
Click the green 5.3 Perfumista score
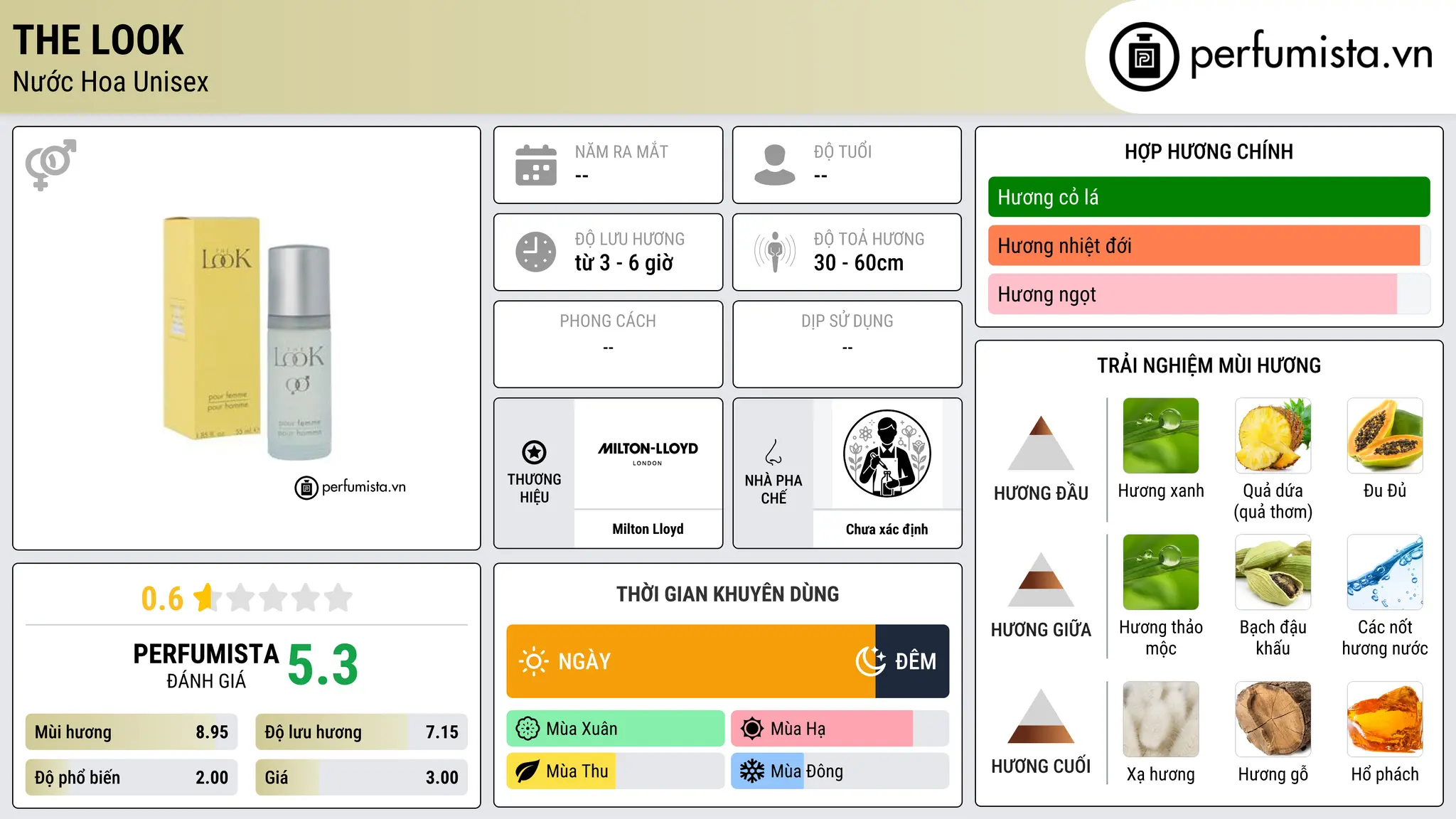(x=323, y=665)
